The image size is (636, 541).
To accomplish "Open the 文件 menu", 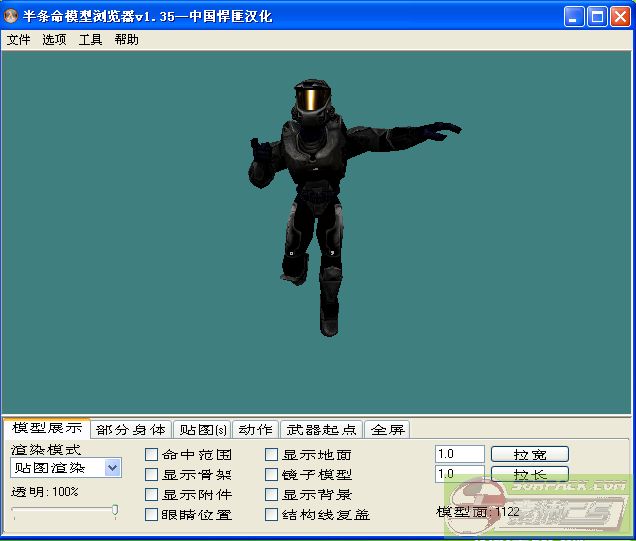I will [x=19, y=40].
